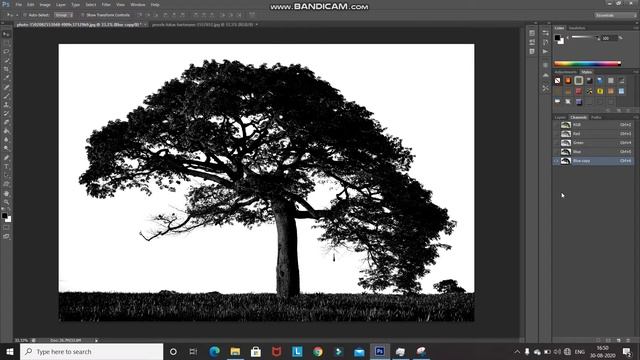
Task: Select the Hand tool
Action: [6, 194]
